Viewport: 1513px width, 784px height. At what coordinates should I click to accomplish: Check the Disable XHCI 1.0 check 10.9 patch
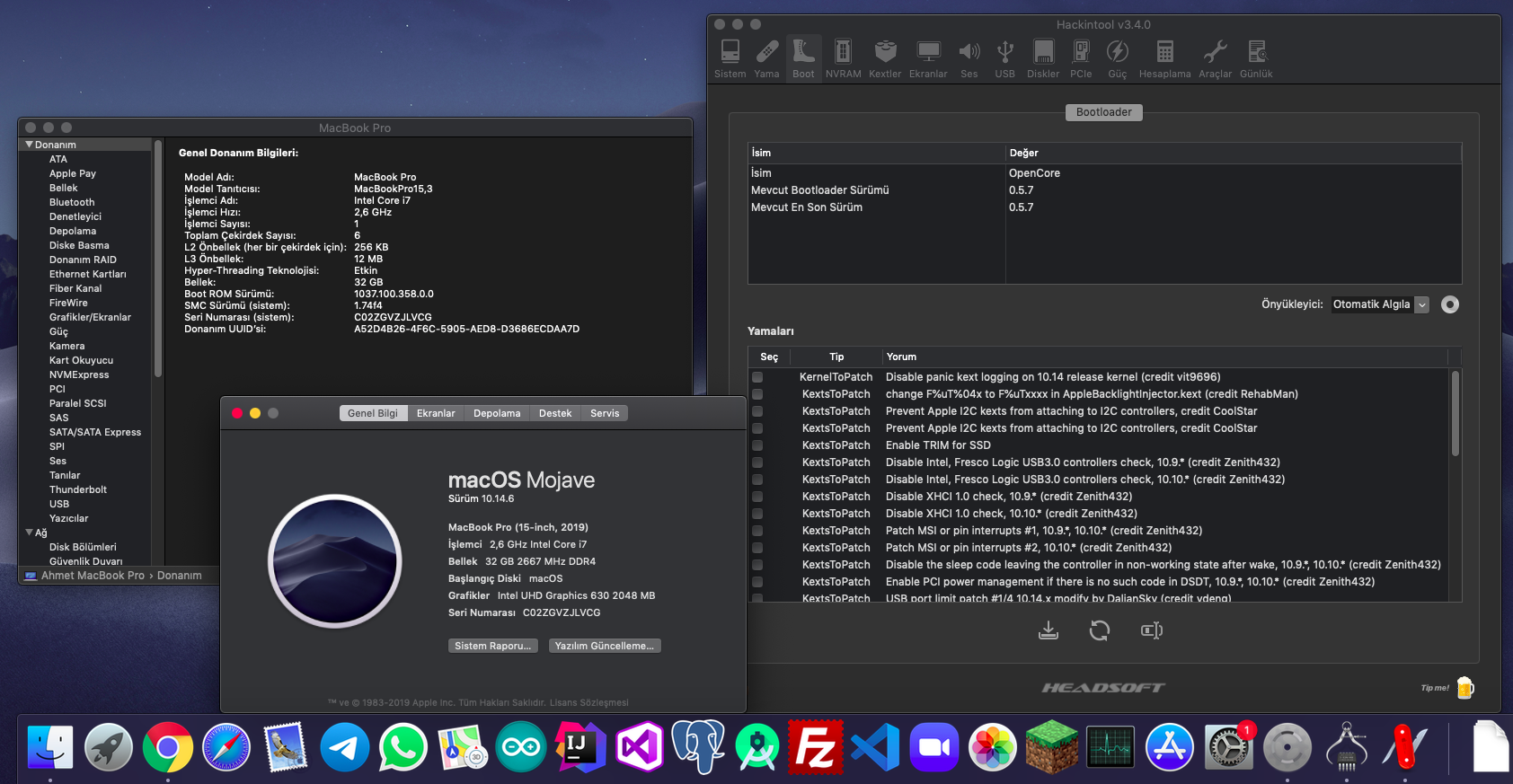point(757,497)
